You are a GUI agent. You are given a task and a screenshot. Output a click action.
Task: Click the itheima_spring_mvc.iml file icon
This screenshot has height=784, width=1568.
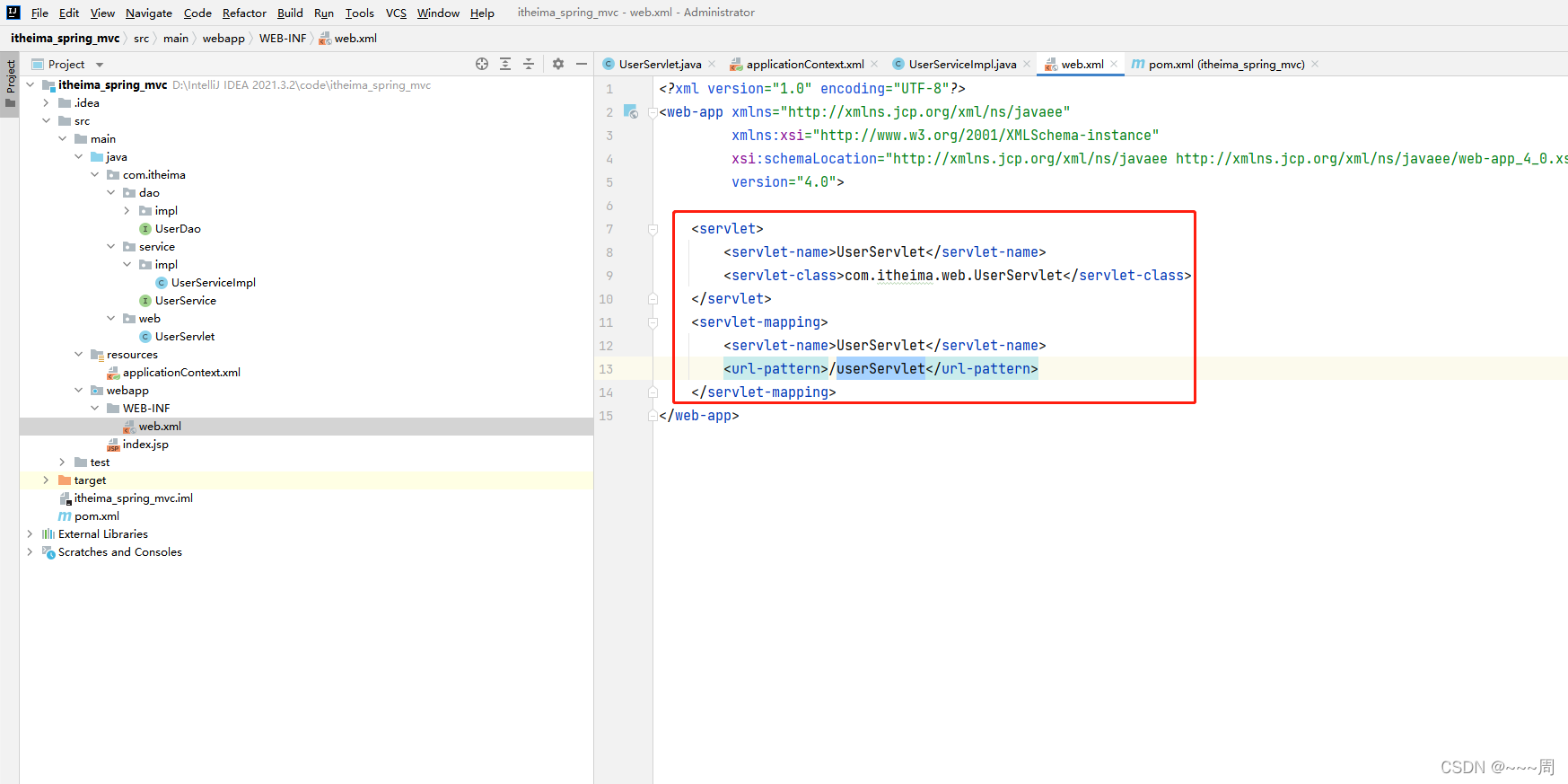point(65,498)
